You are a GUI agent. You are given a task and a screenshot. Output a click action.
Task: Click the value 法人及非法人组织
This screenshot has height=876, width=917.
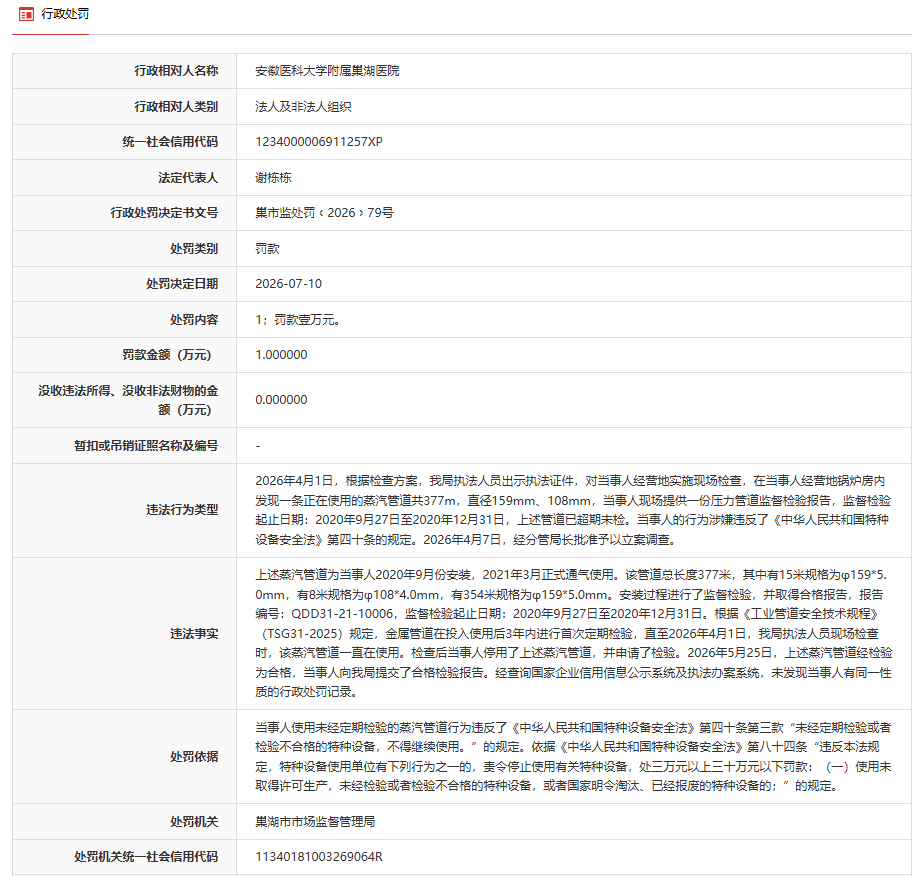303,106
